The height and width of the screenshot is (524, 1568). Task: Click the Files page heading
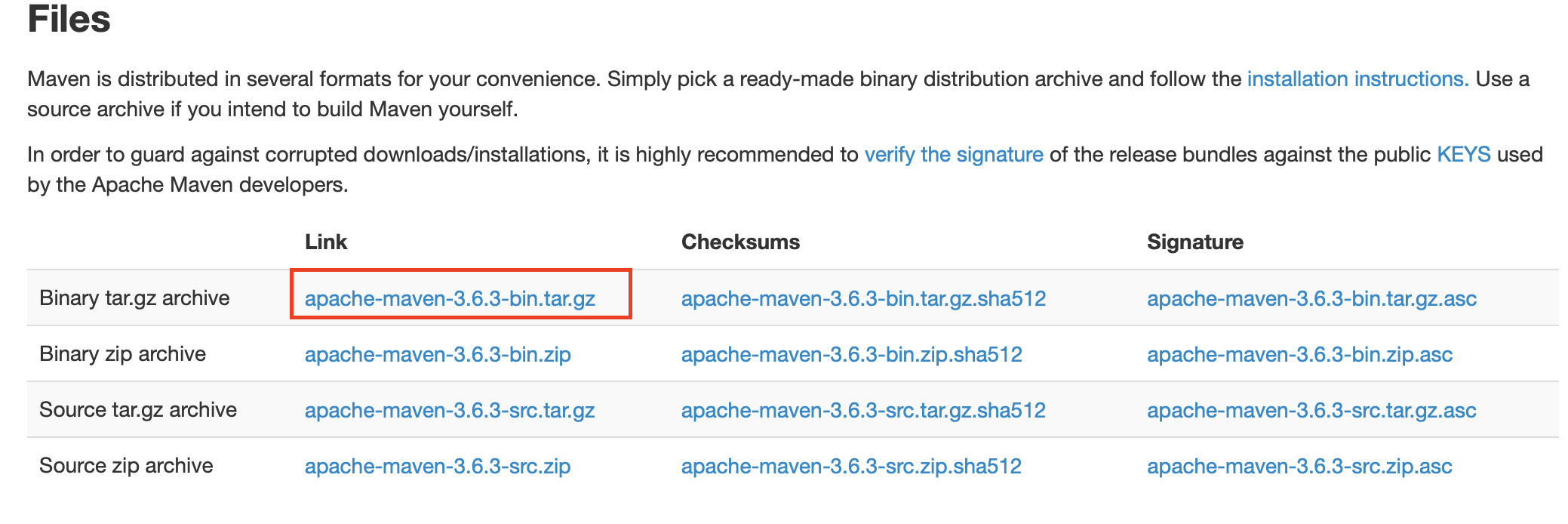68,20
